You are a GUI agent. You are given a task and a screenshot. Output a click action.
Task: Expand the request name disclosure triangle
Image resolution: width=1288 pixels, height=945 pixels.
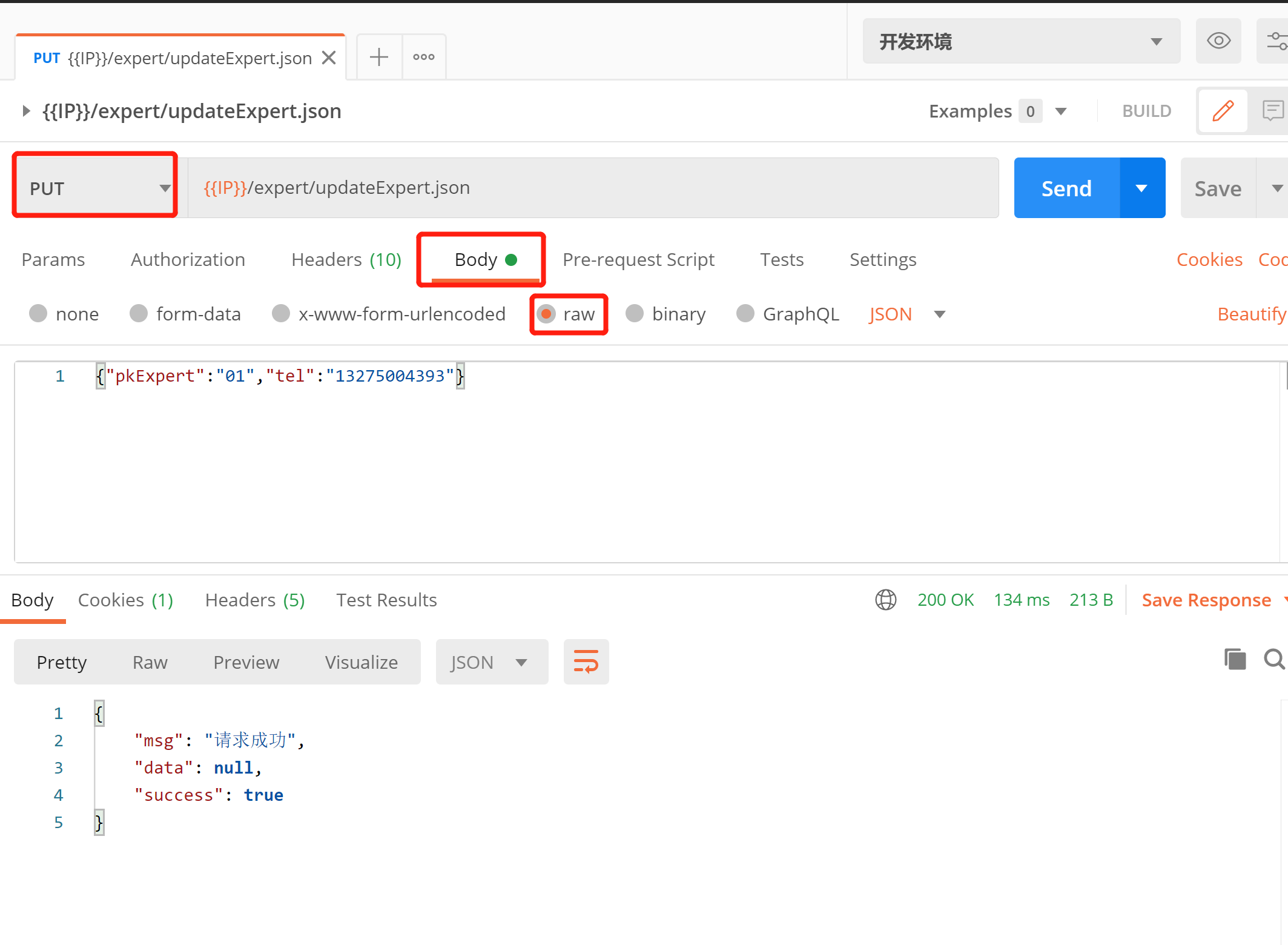25,111
